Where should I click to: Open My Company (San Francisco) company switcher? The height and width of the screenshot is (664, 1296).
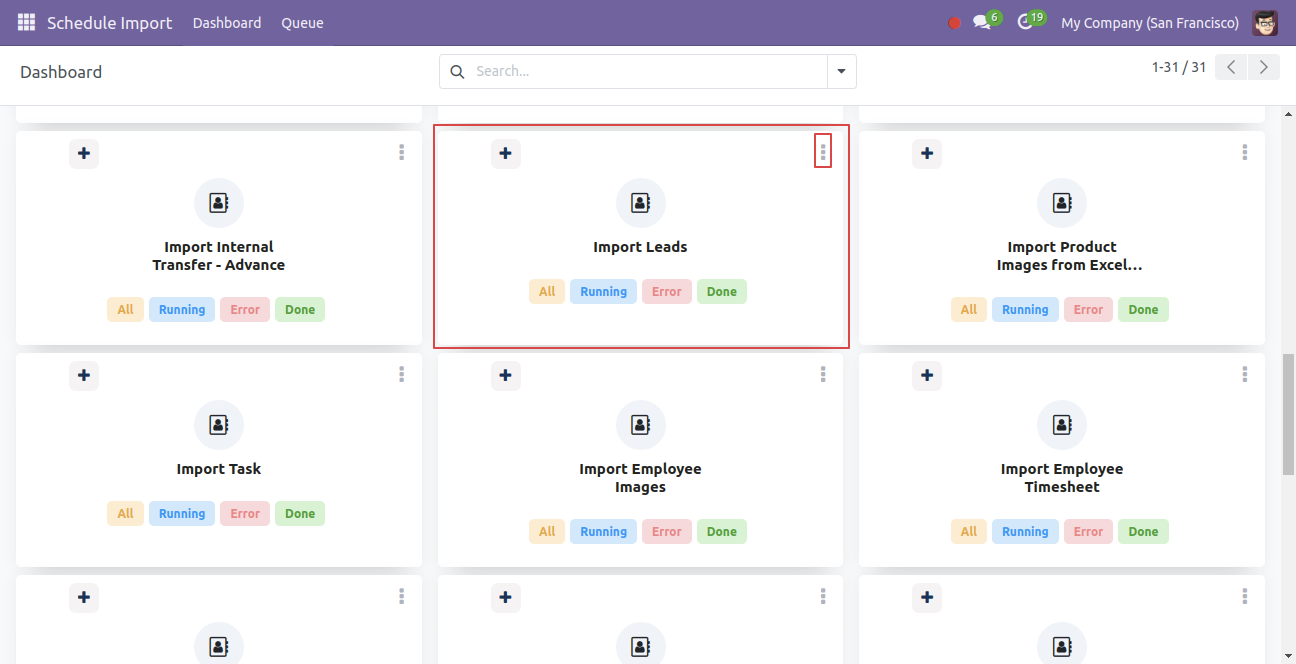point(1150,23)
